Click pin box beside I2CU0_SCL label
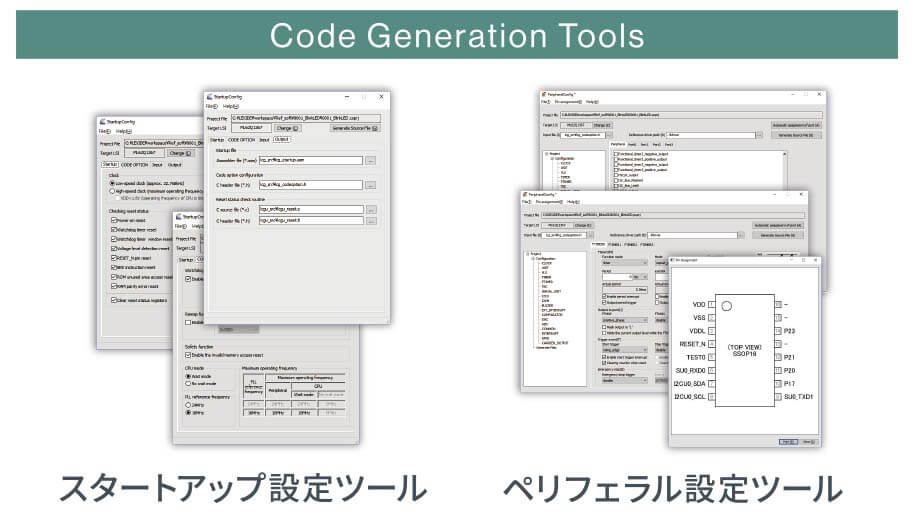The image size is (914, 529). tap(711, 397)
